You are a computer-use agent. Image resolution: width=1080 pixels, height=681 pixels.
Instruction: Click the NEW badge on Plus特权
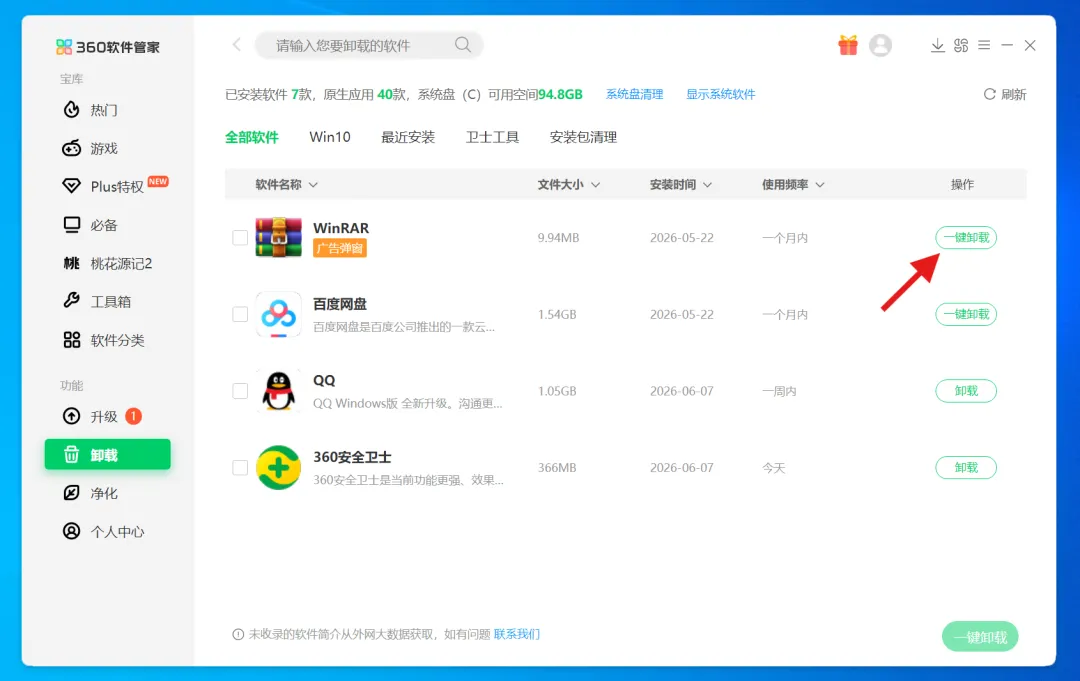[158, 182]
